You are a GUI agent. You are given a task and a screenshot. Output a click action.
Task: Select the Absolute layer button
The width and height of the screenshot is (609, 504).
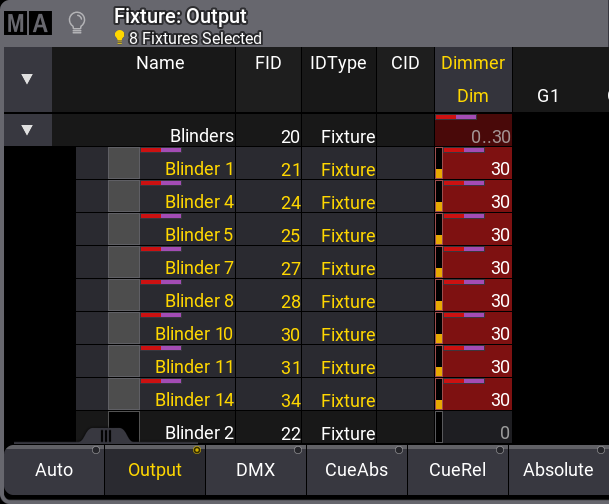point(558,469)
